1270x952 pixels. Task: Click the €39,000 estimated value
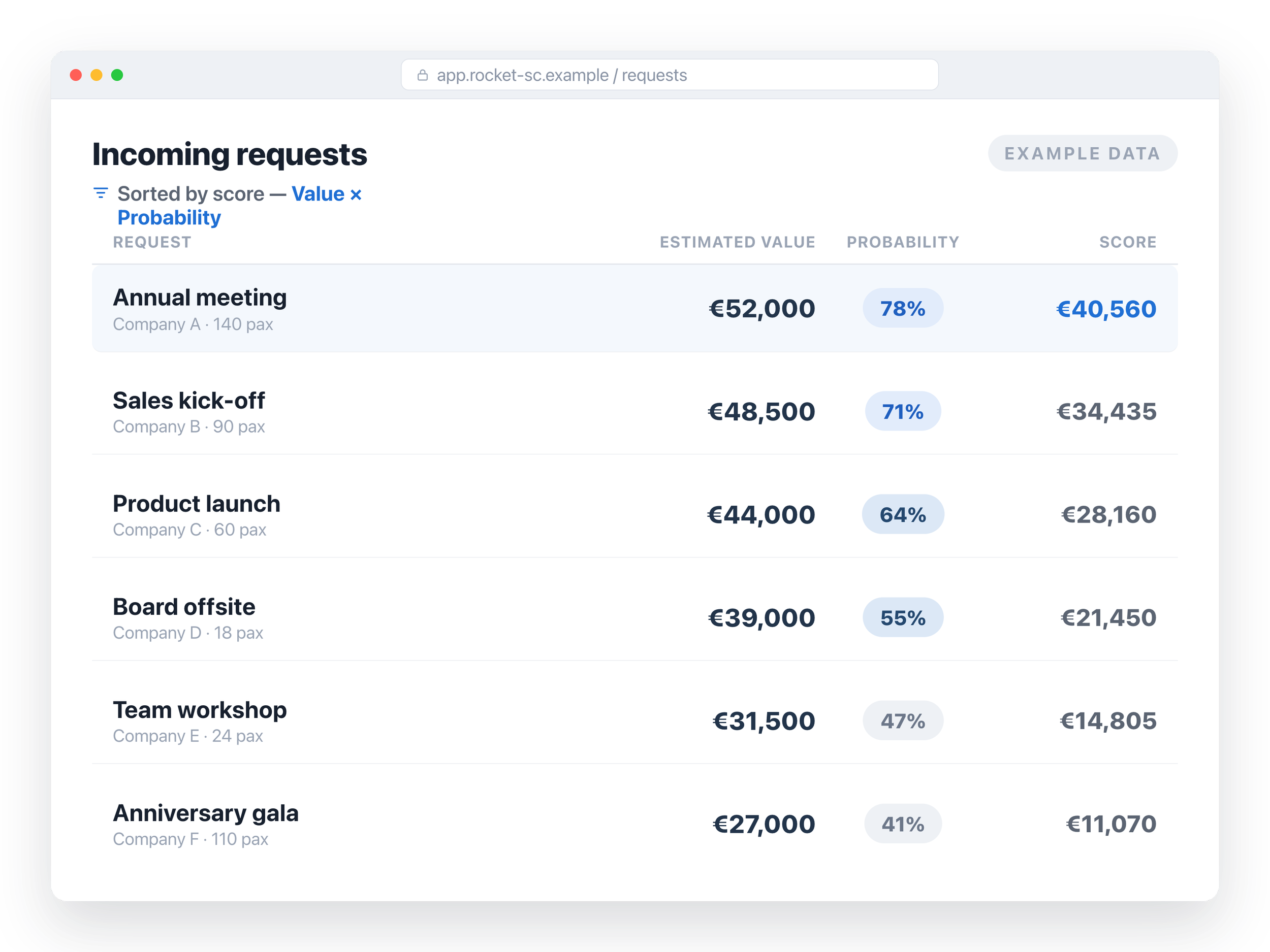[761, 617]
